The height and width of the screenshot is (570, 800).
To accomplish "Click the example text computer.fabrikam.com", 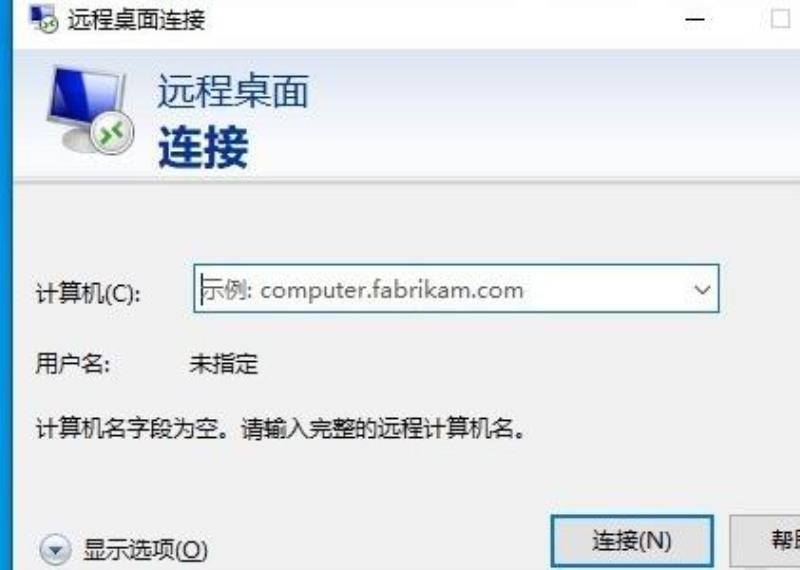I will click(x=392, y=290).
